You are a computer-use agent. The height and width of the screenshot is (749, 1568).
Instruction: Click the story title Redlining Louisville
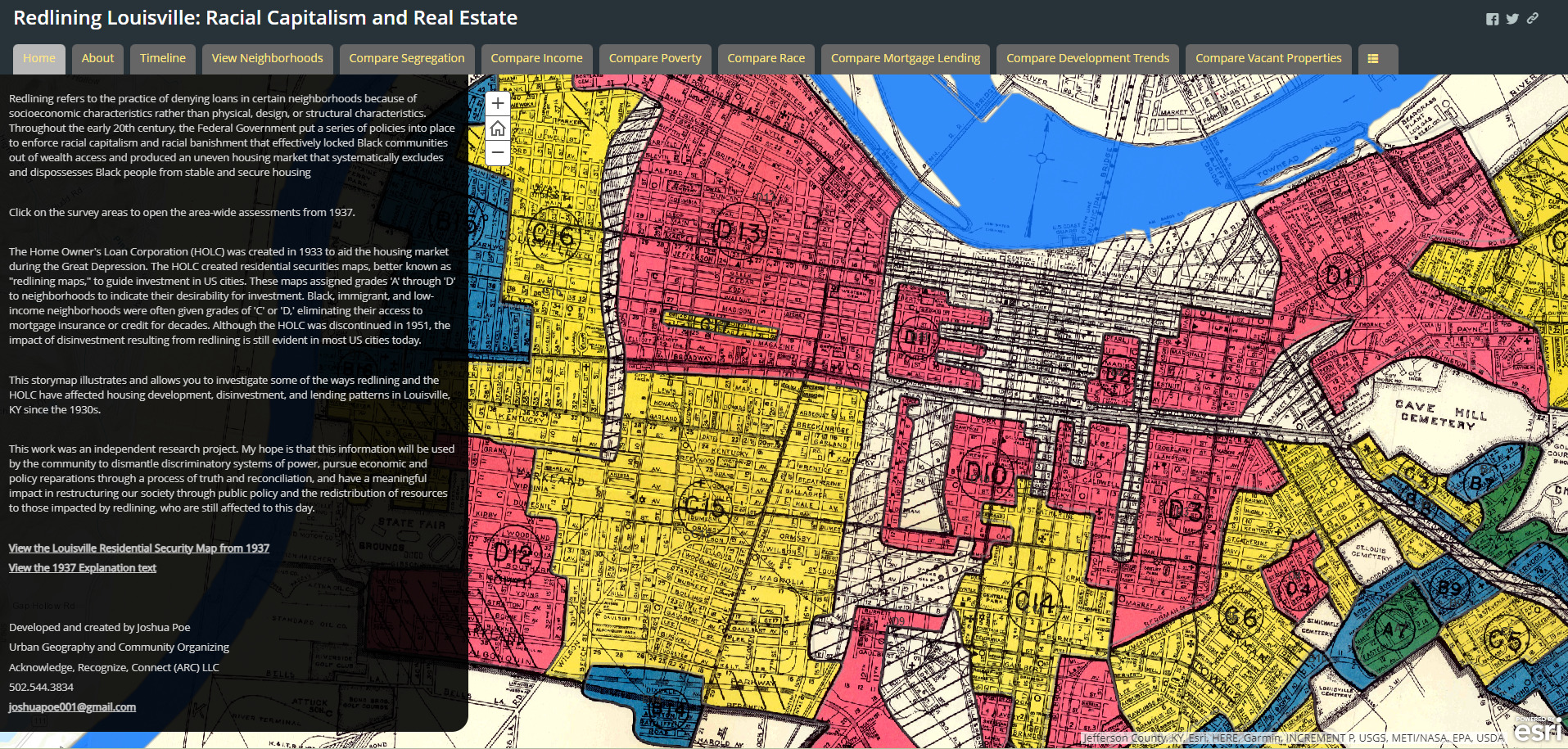click(265, 18)
